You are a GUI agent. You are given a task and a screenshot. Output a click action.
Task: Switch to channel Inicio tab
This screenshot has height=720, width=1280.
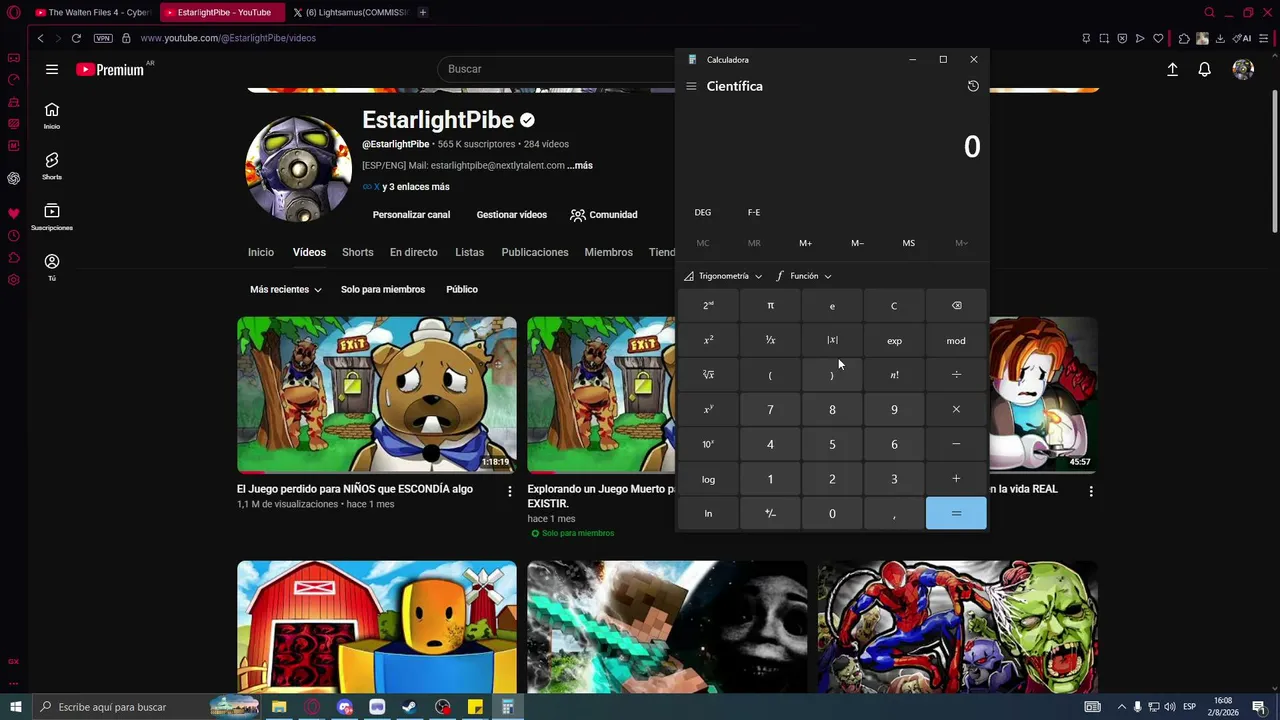tap(261, 252)
